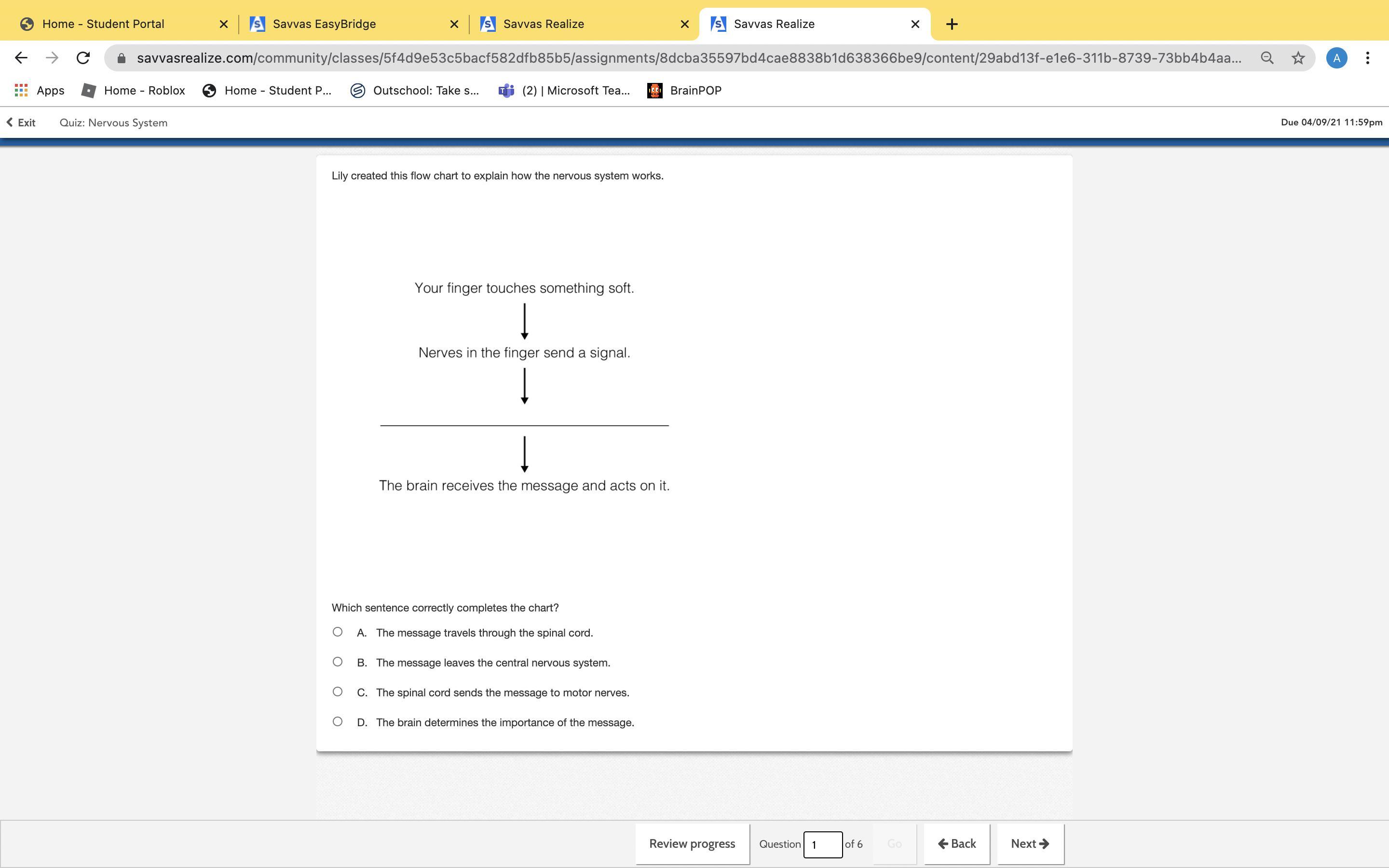Click the profile avatar A icon
Image resolution: width=1389 pixels, height=868 pixels.
pos(1336,58)
